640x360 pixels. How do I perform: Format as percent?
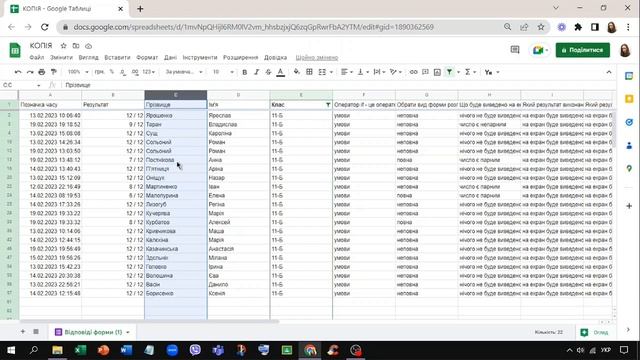[111, 72]
